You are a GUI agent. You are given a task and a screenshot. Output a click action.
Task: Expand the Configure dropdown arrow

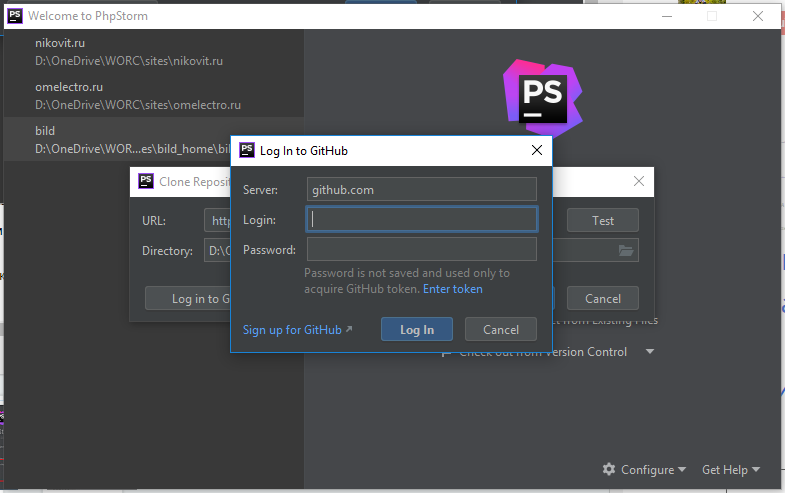click(682, 469)
